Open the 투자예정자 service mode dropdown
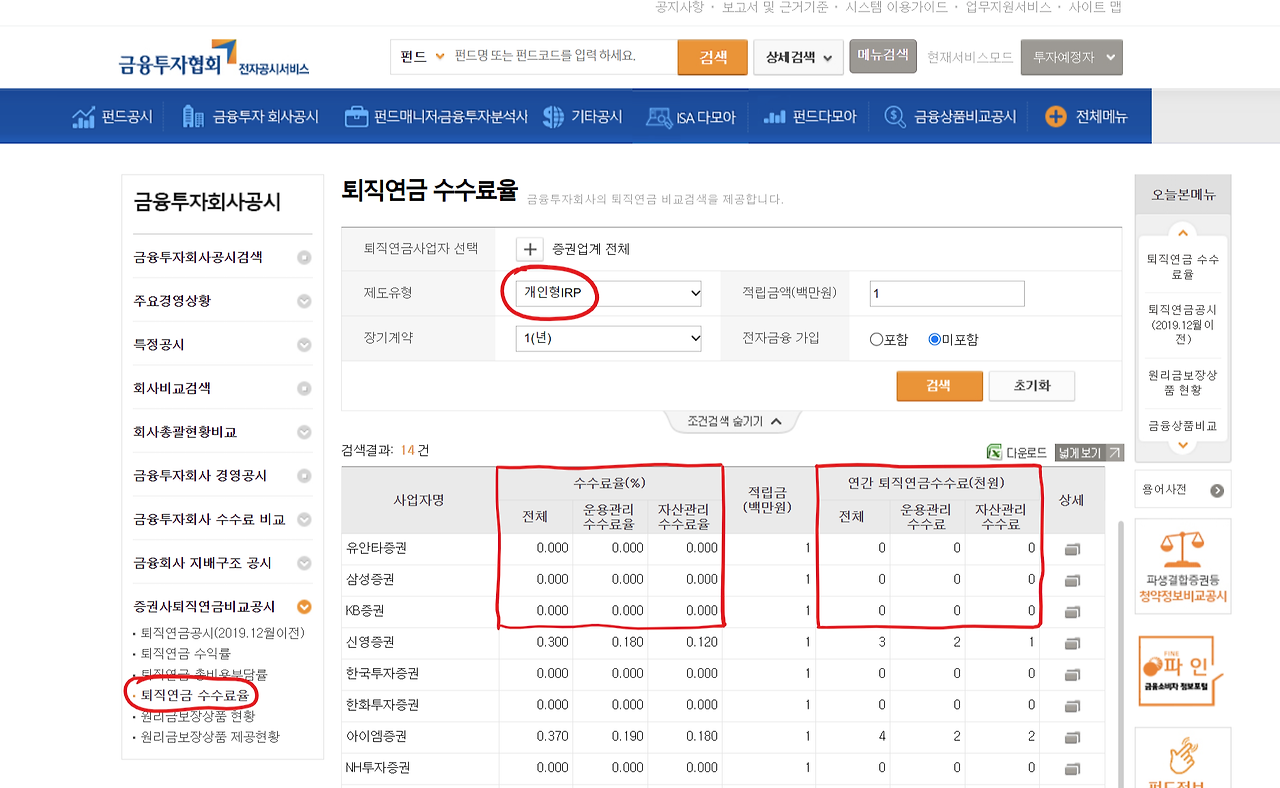This screenshot has width=1280, height=788. [x=1071, y=57]
